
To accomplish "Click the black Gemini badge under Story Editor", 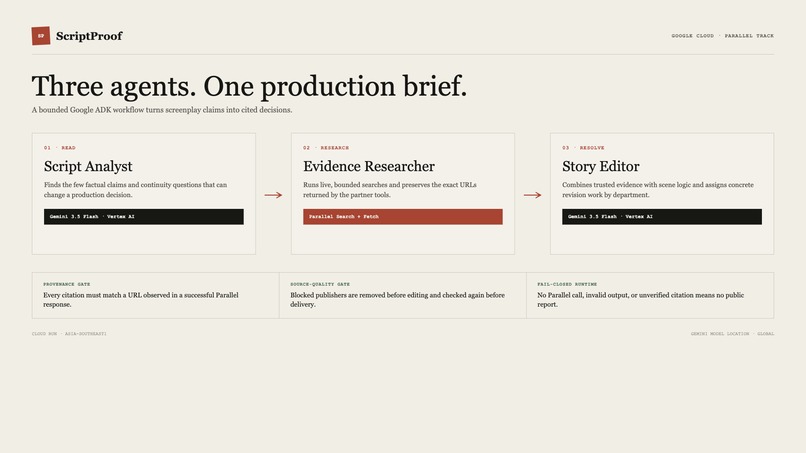I will (x=662, y=216).
